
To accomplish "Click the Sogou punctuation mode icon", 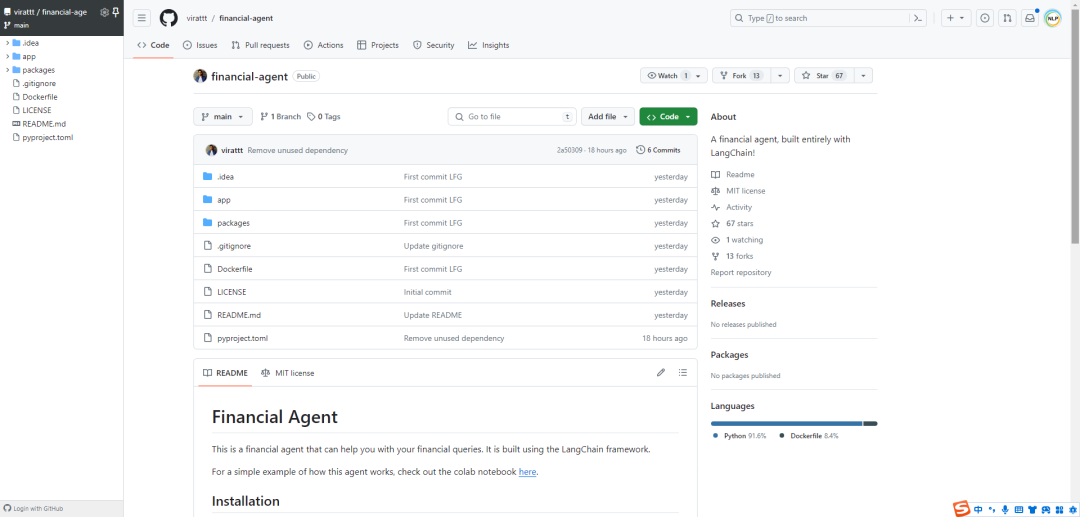I will pos(992,509).
